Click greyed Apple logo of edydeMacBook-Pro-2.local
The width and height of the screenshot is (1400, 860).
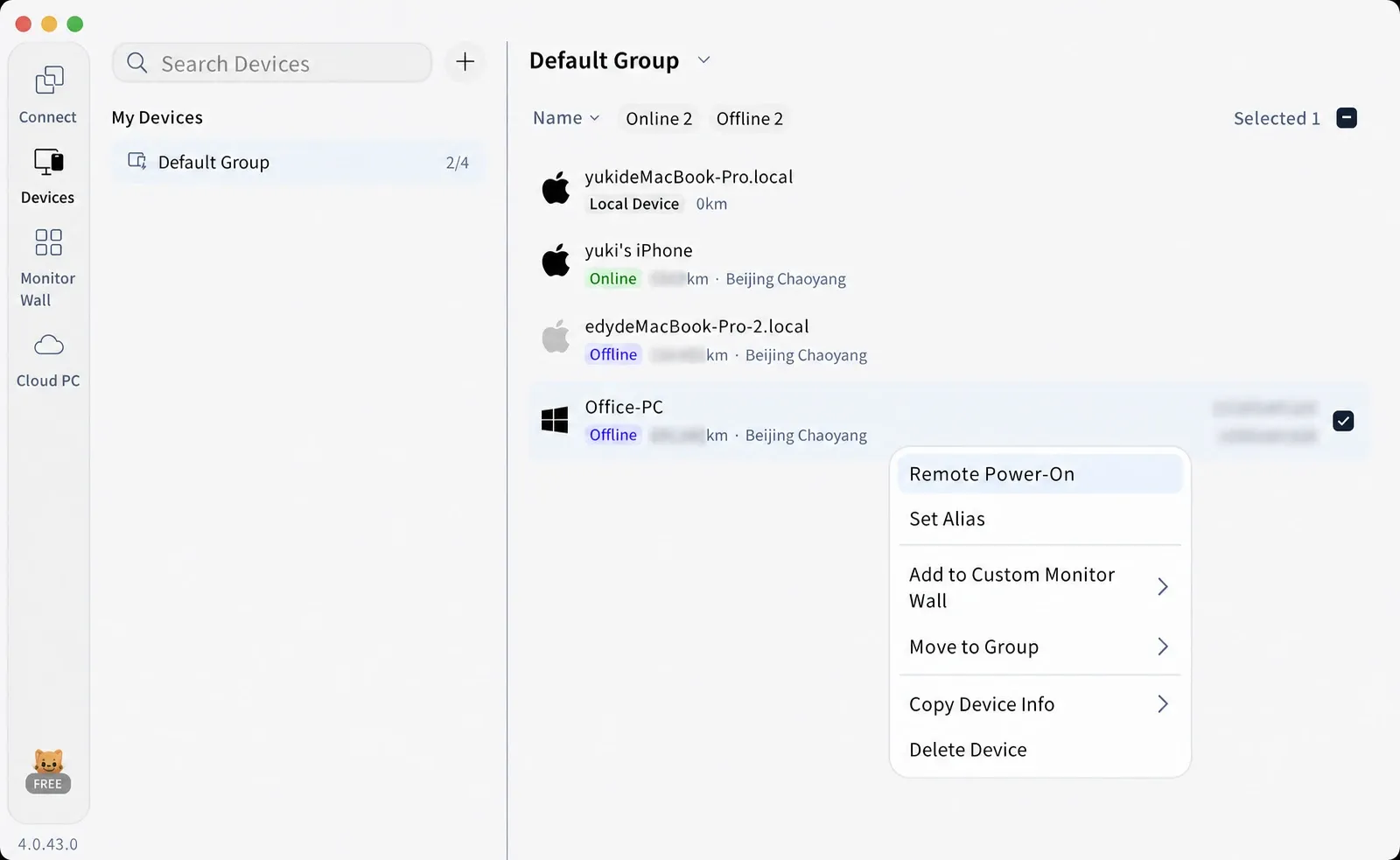(x=556, y=337)
